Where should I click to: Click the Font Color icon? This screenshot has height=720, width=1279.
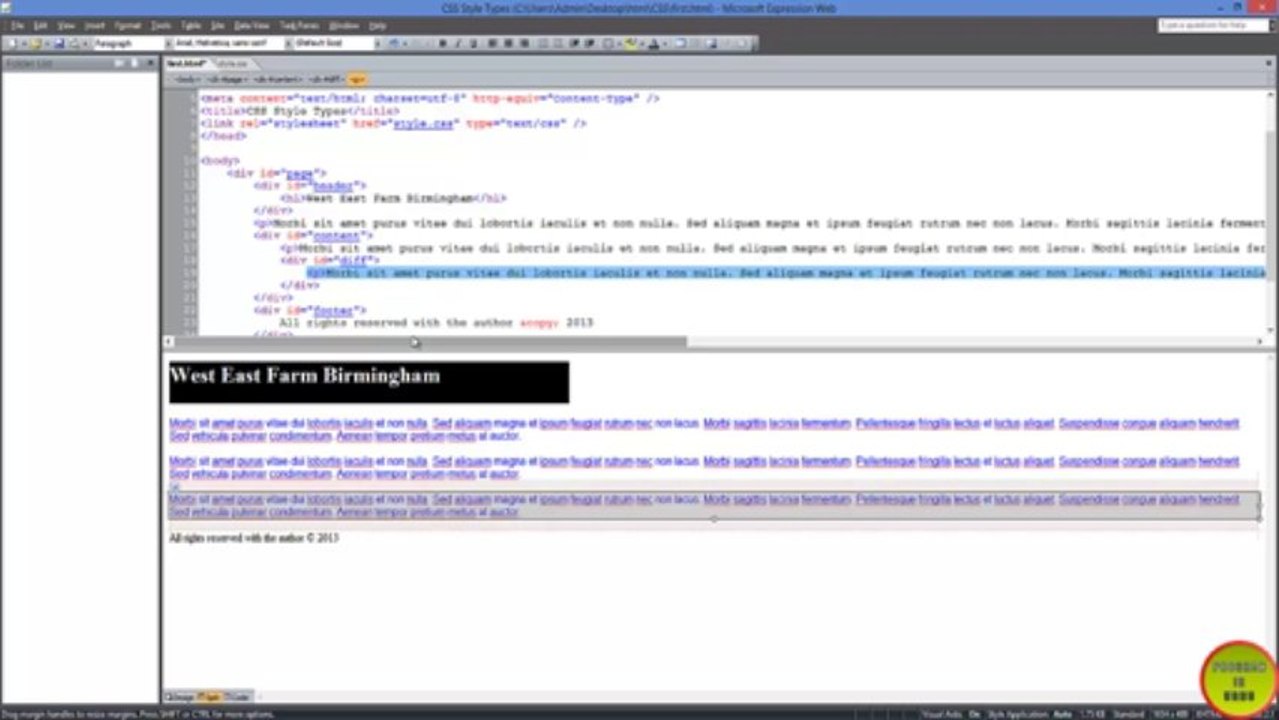coord(654,44)
